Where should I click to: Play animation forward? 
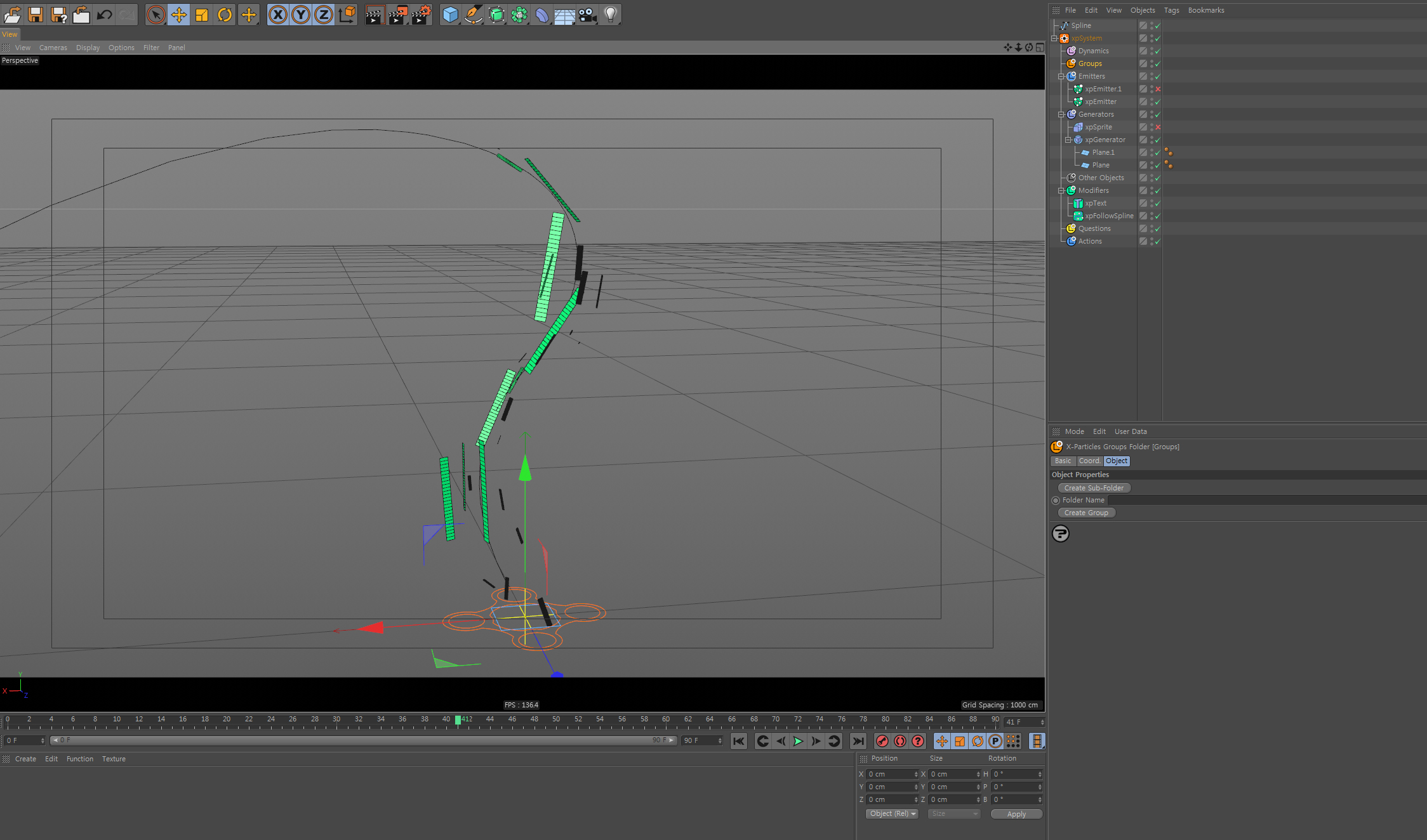799,741
